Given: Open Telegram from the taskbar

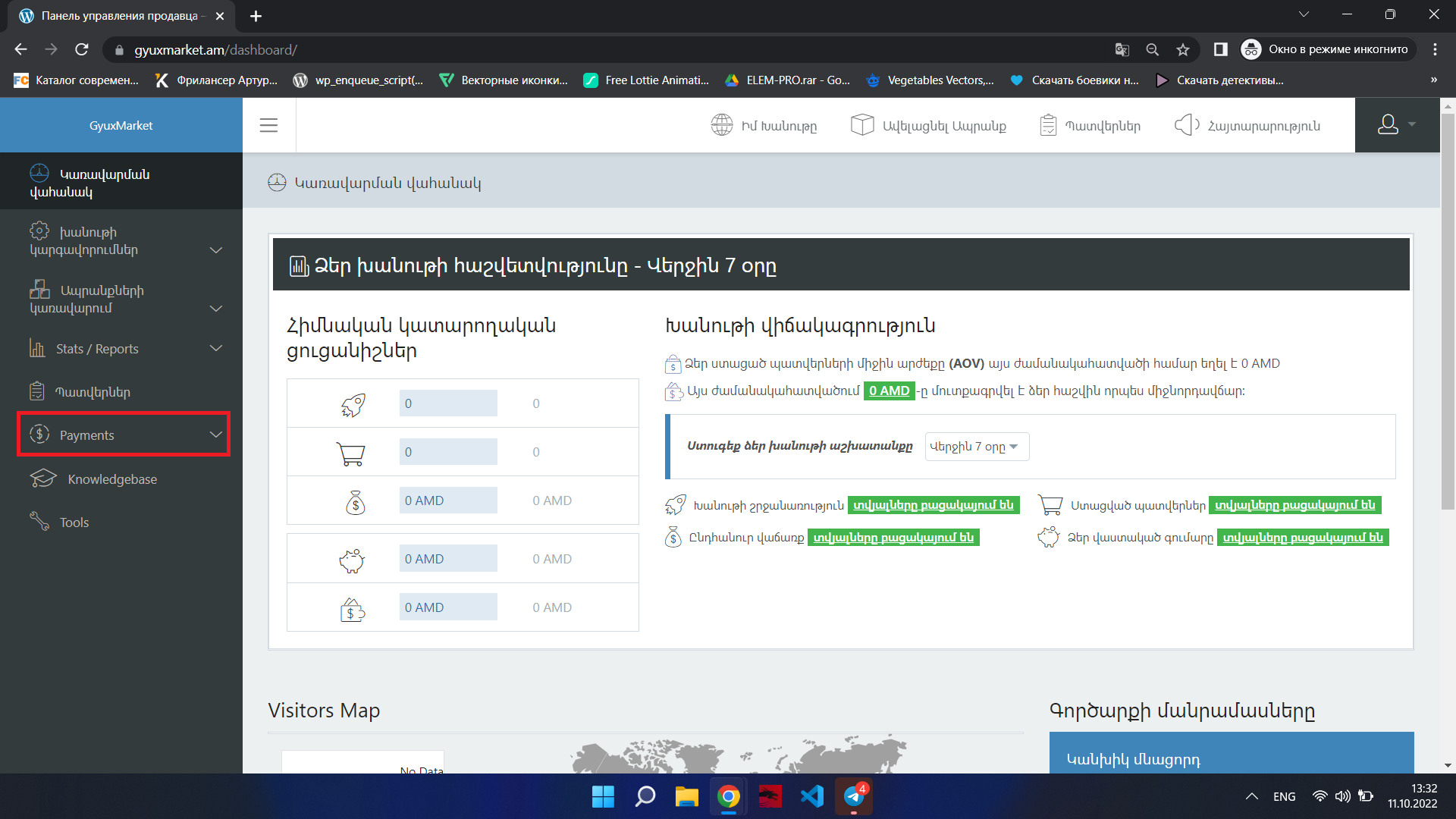Looking at the screenshot, I should [854, 796].
